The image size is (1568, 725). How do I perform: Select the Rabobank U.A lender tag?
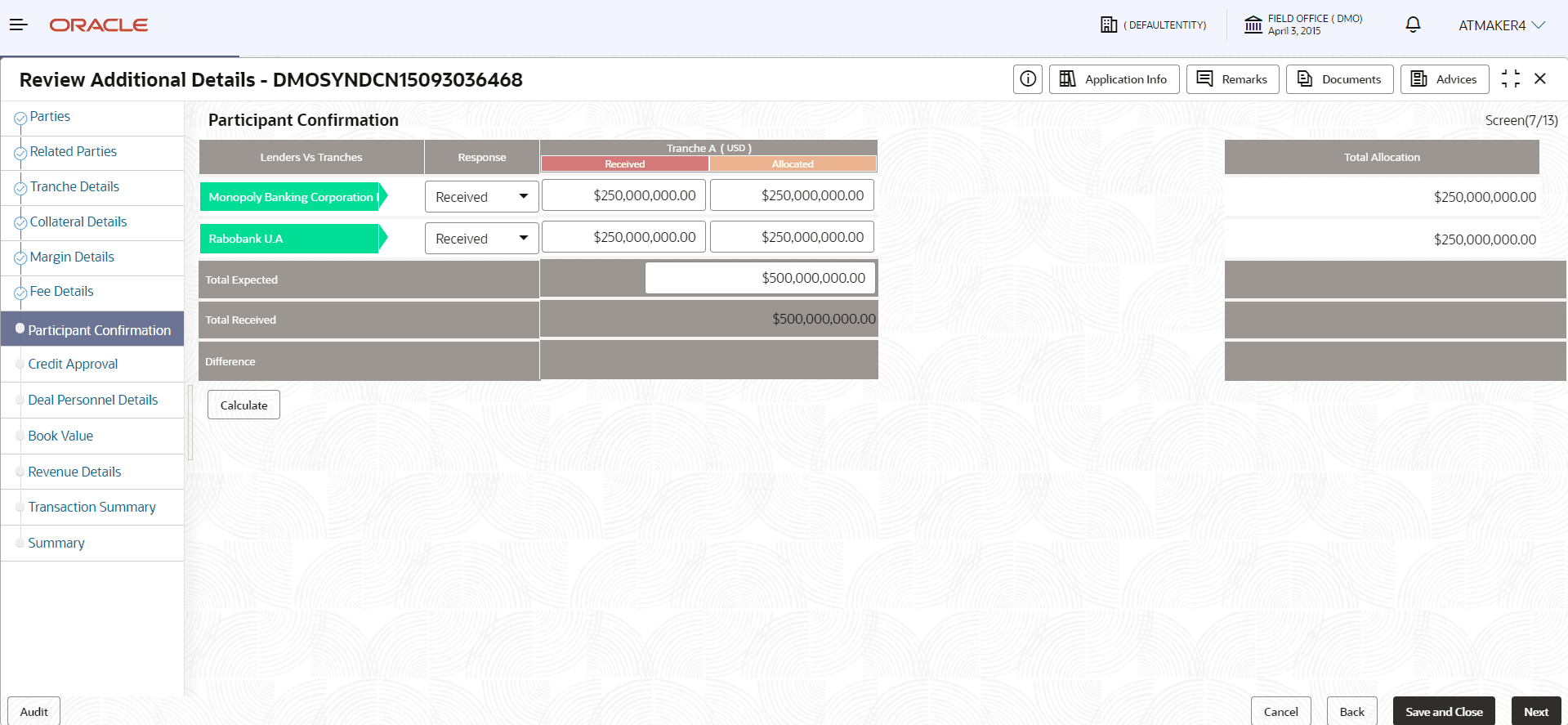[x=293, y=238]
